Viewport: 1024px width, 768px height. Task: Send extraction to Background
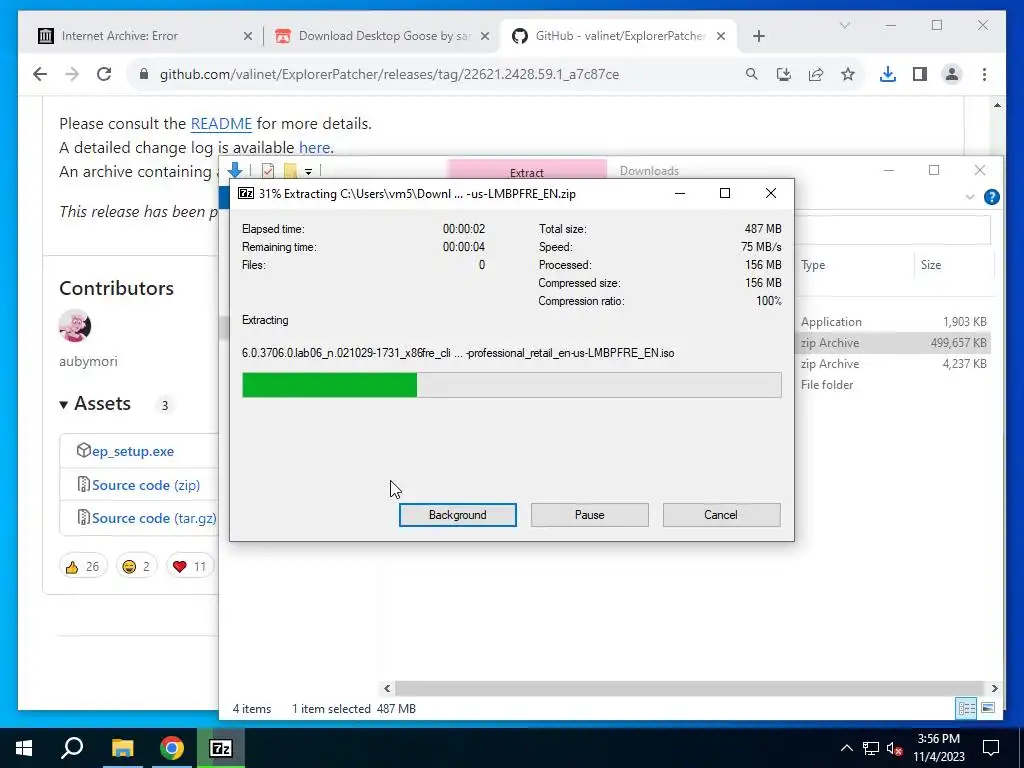pyautogui.click(x=457, y=515)
